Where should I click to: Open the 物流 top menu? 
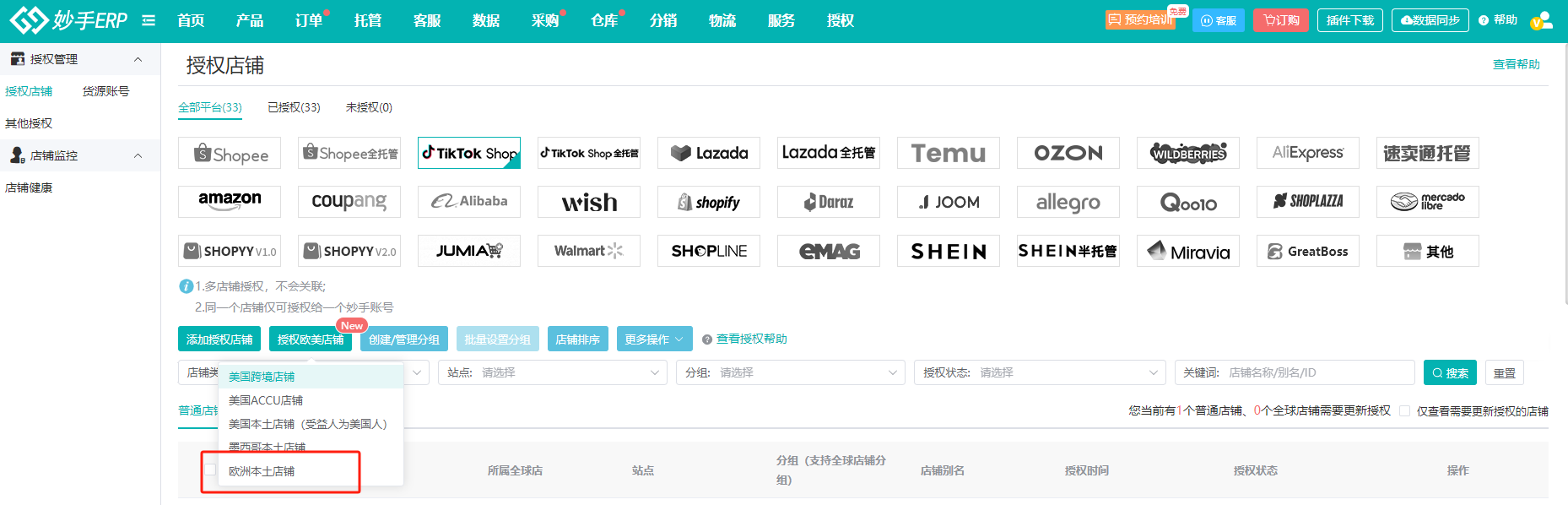click(722, 20)
